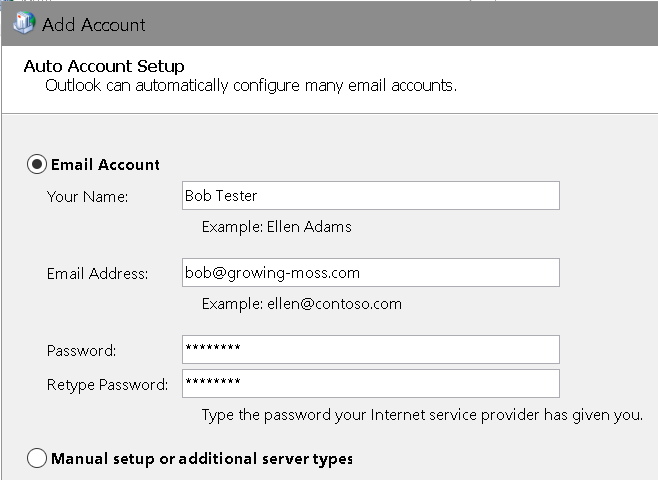Click the Password entry field

[x=371, y=350]
